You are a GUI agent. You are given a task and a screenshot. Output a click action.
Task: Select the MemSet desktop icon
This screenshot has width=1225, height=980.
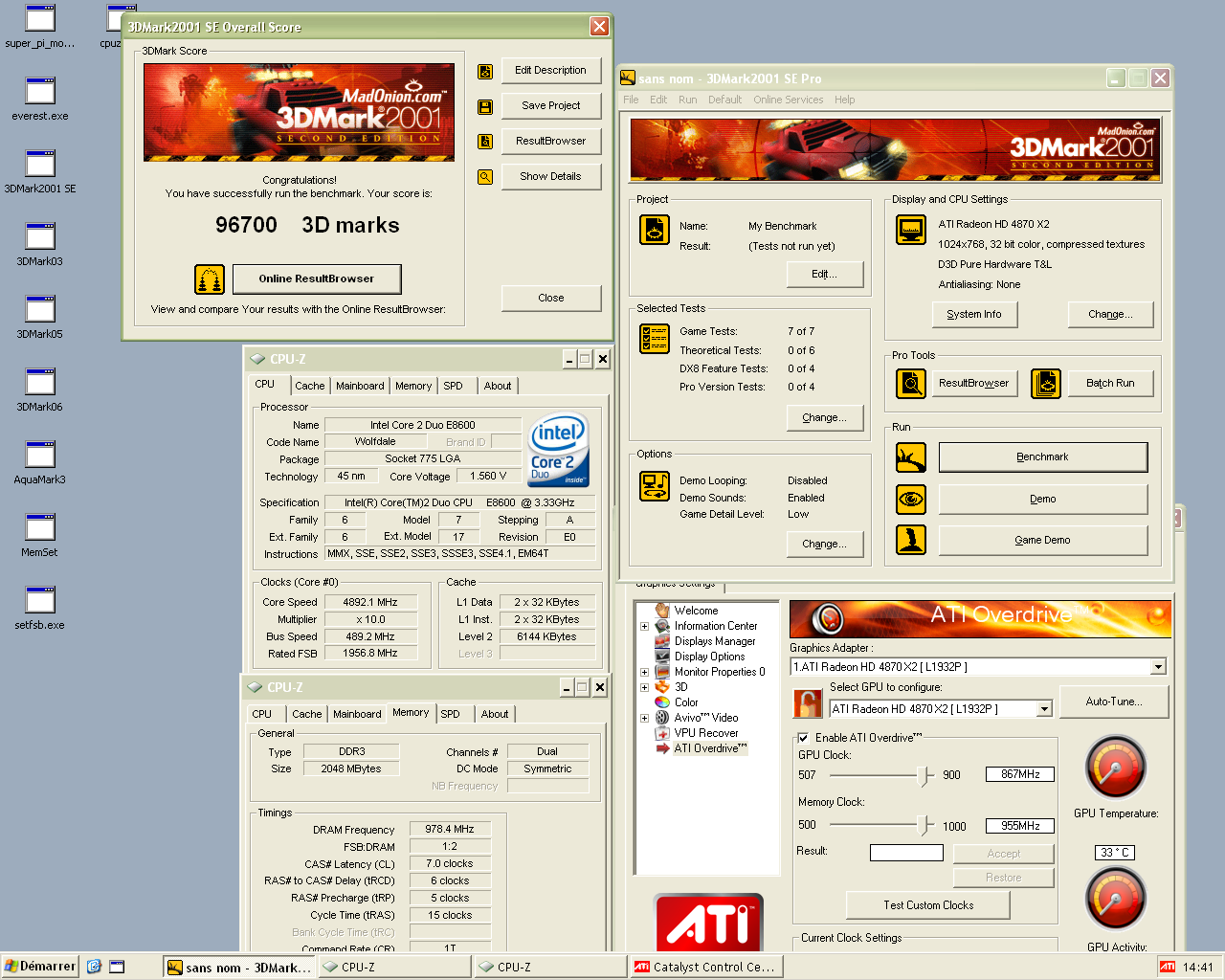click(x=40, y=527)
